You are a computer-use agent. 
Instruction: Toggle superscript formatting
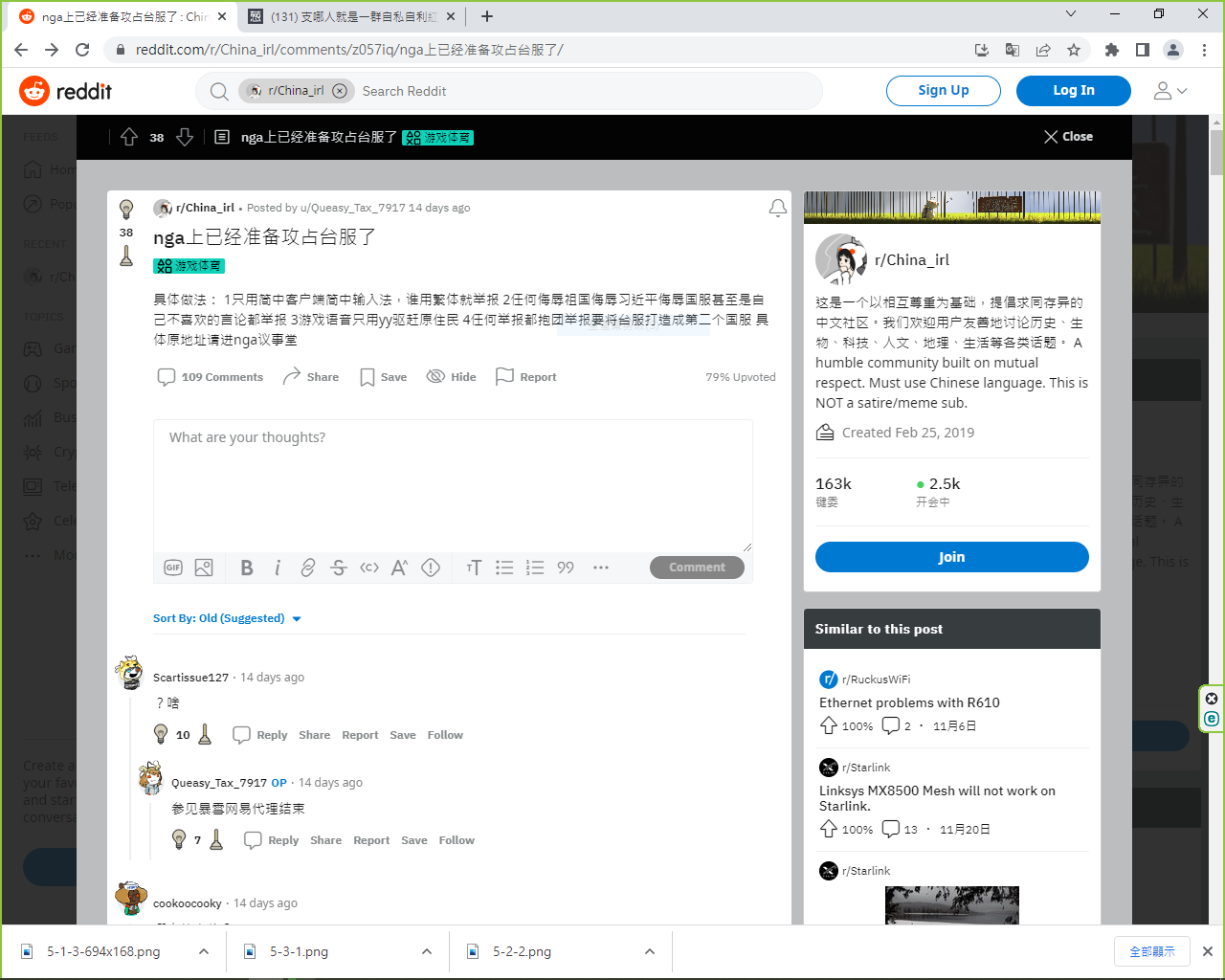pos(400,568)
